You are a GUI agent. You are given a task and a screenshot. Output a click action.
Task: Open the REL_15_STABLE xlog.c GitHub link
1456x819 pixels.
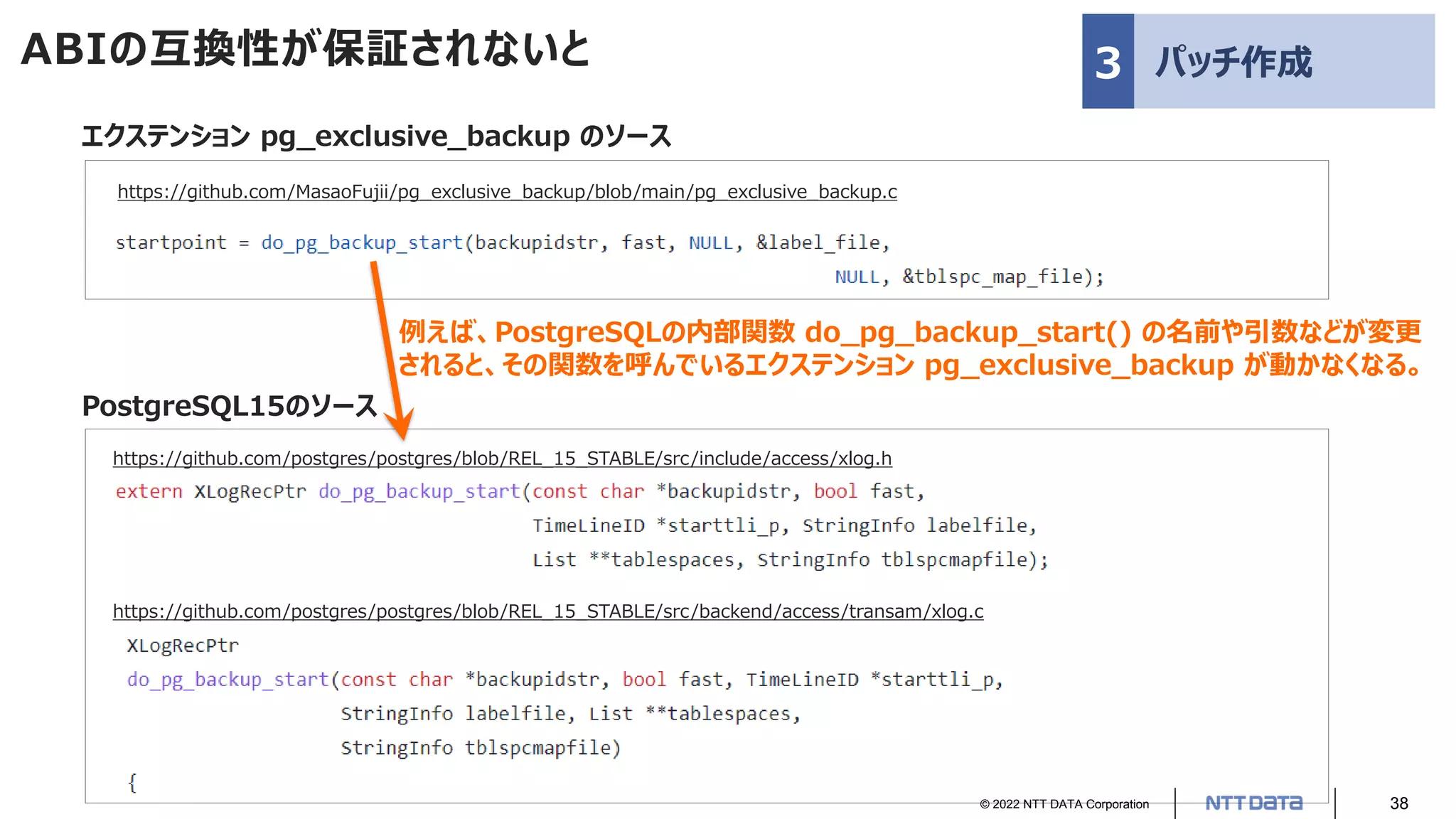548,611
